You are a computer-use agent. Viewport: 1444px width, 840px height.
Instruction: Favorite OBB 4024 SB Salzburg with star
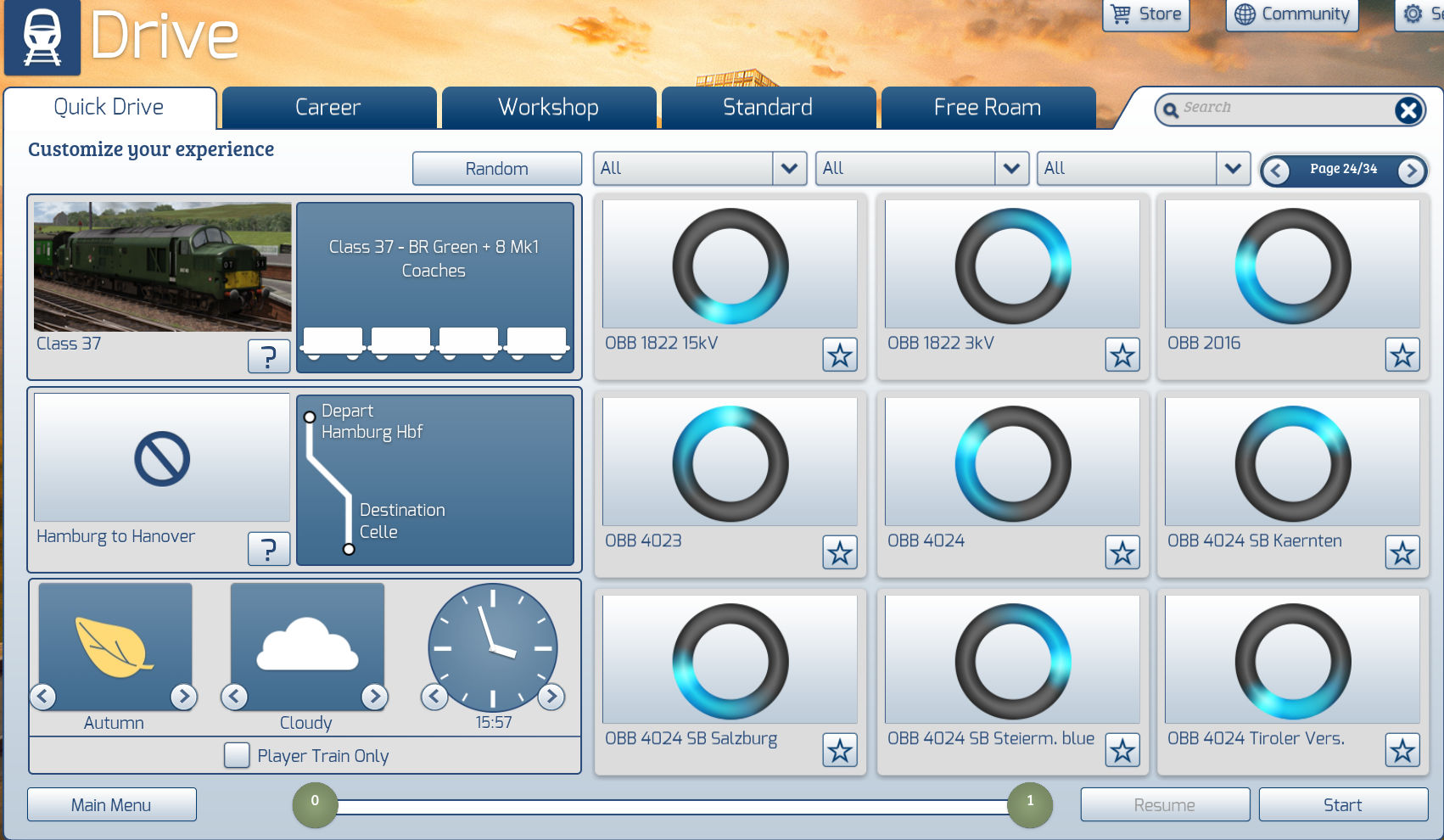click(840, 750)
